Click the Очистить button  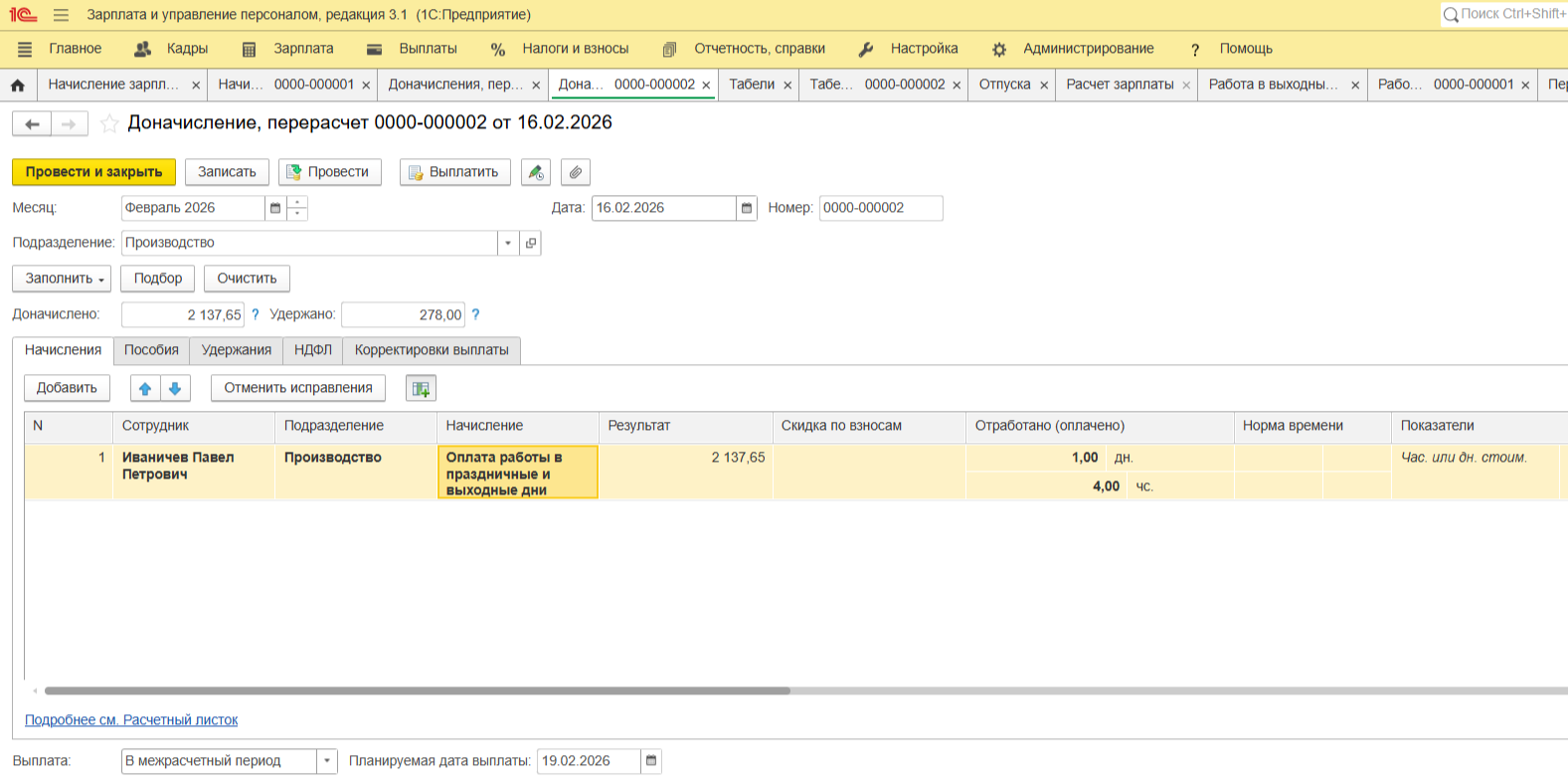(x=247, y=279)
